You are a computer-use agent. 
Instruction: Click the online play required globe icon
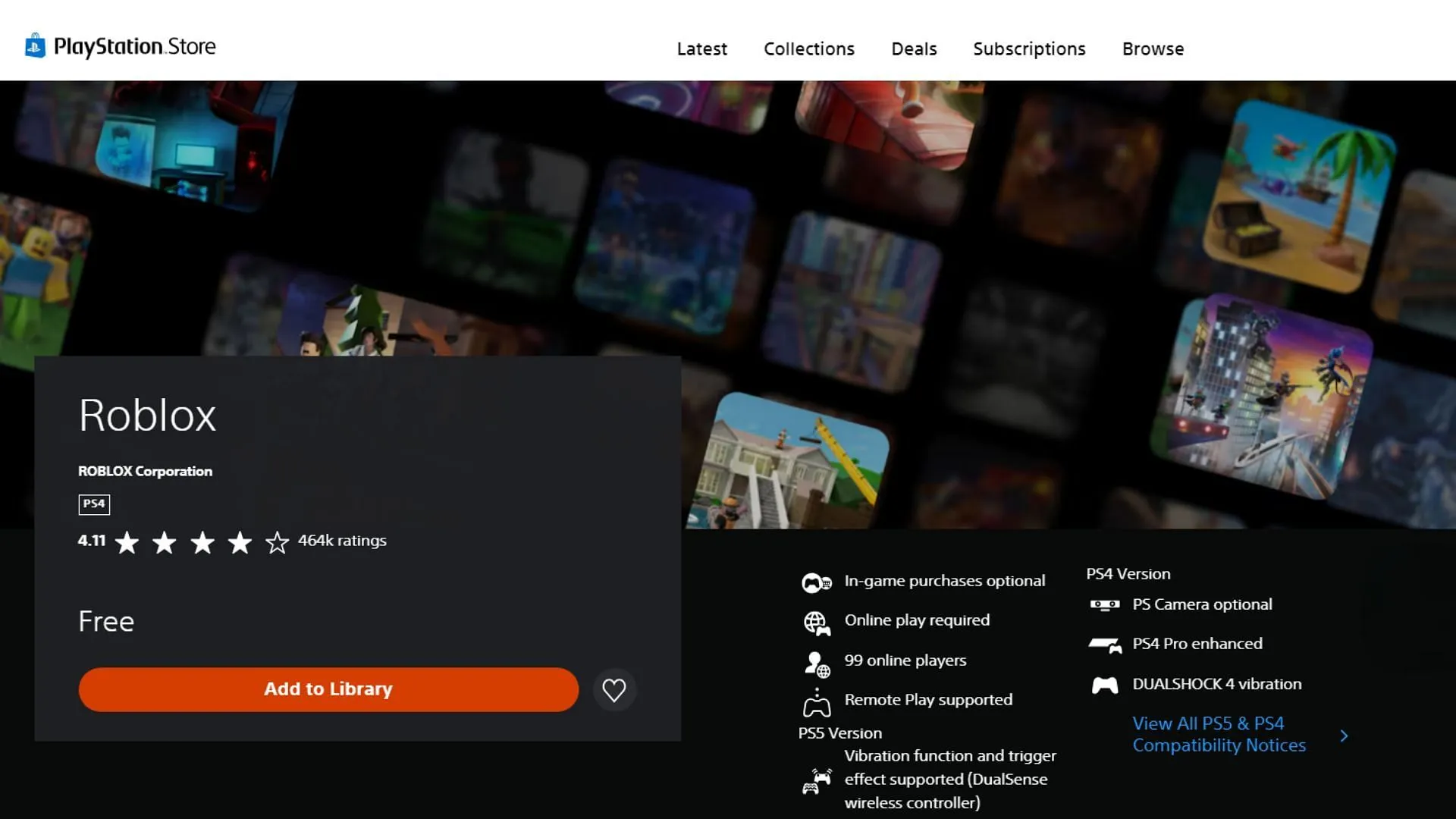[816, 620]
